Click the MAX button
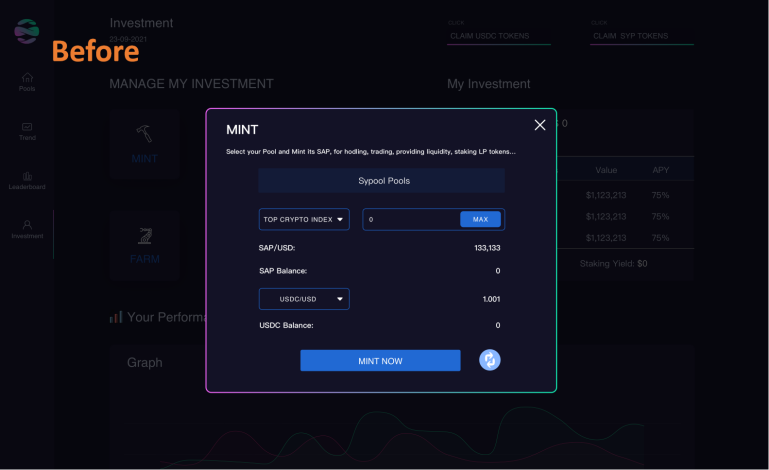This screenshot has height=470, width=769. [480, 219]
